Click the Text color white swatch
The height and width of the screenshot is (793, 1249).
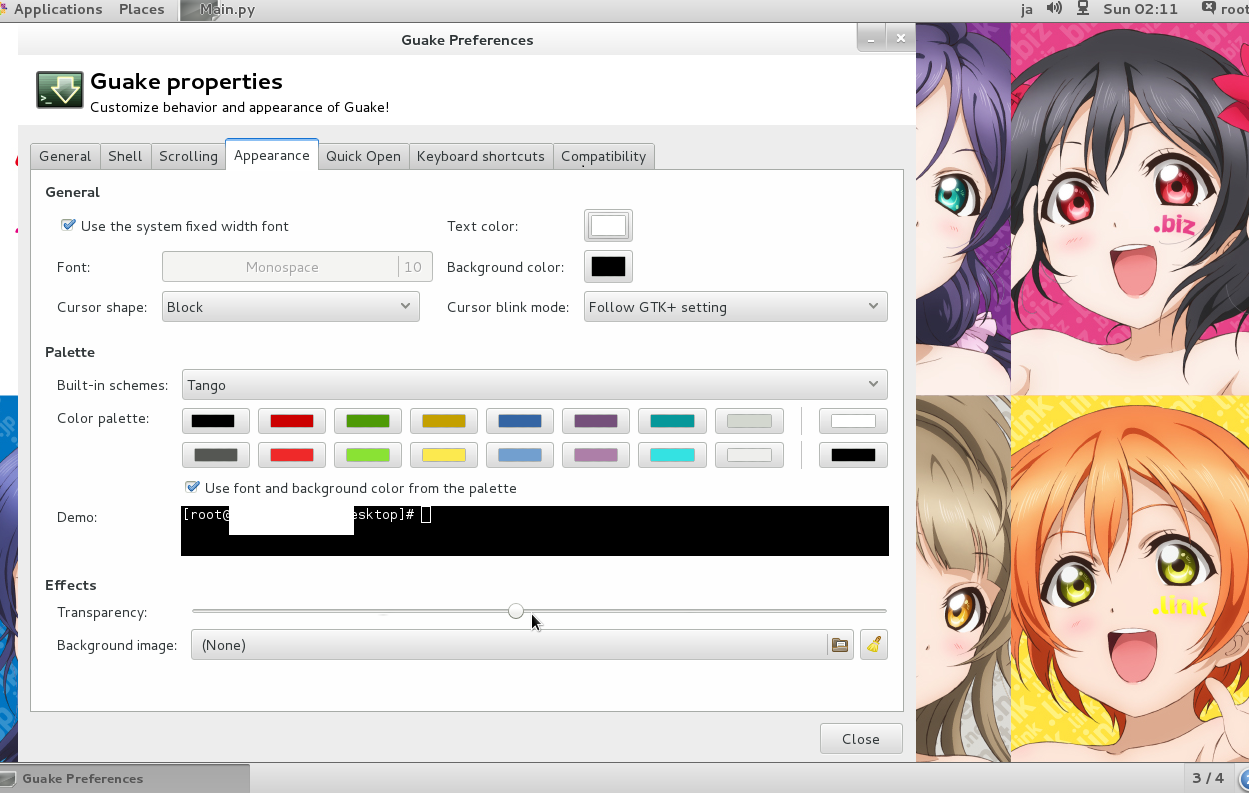tap(608, 226)
